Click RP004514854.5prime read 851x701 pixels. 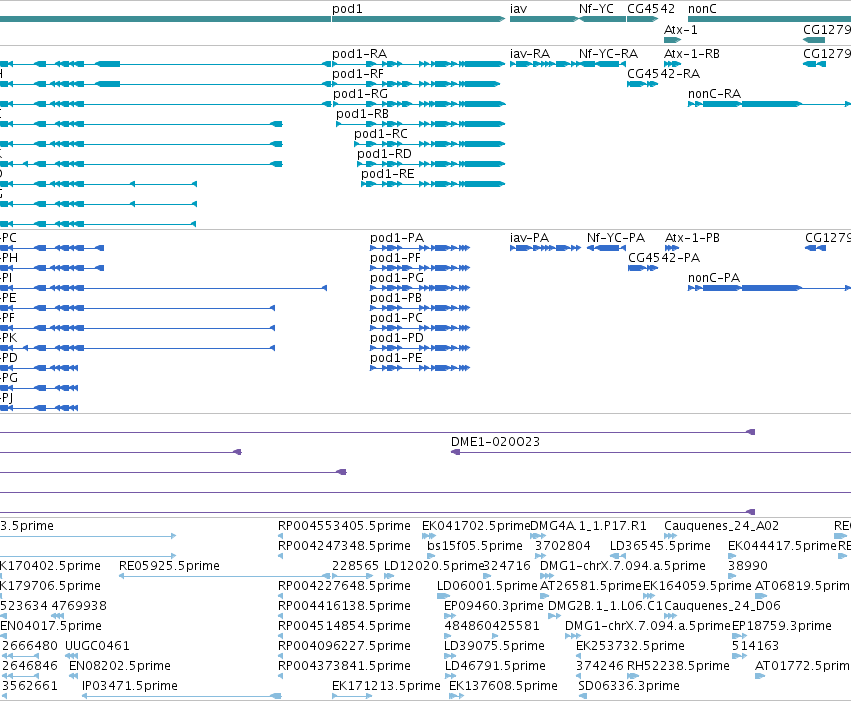click(281, 636)
